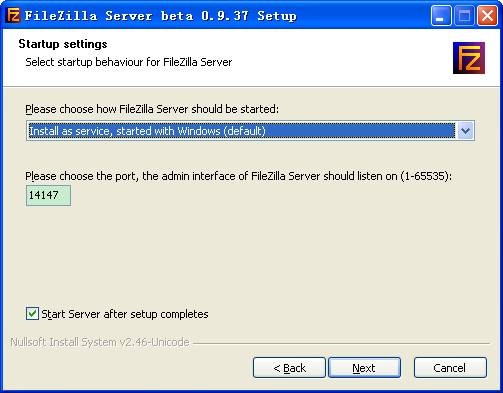Screen dimensions: 503x393
Task: Click the 'Nullsoft Install System v2.46-Unicode' text
Action: [100, 342]
